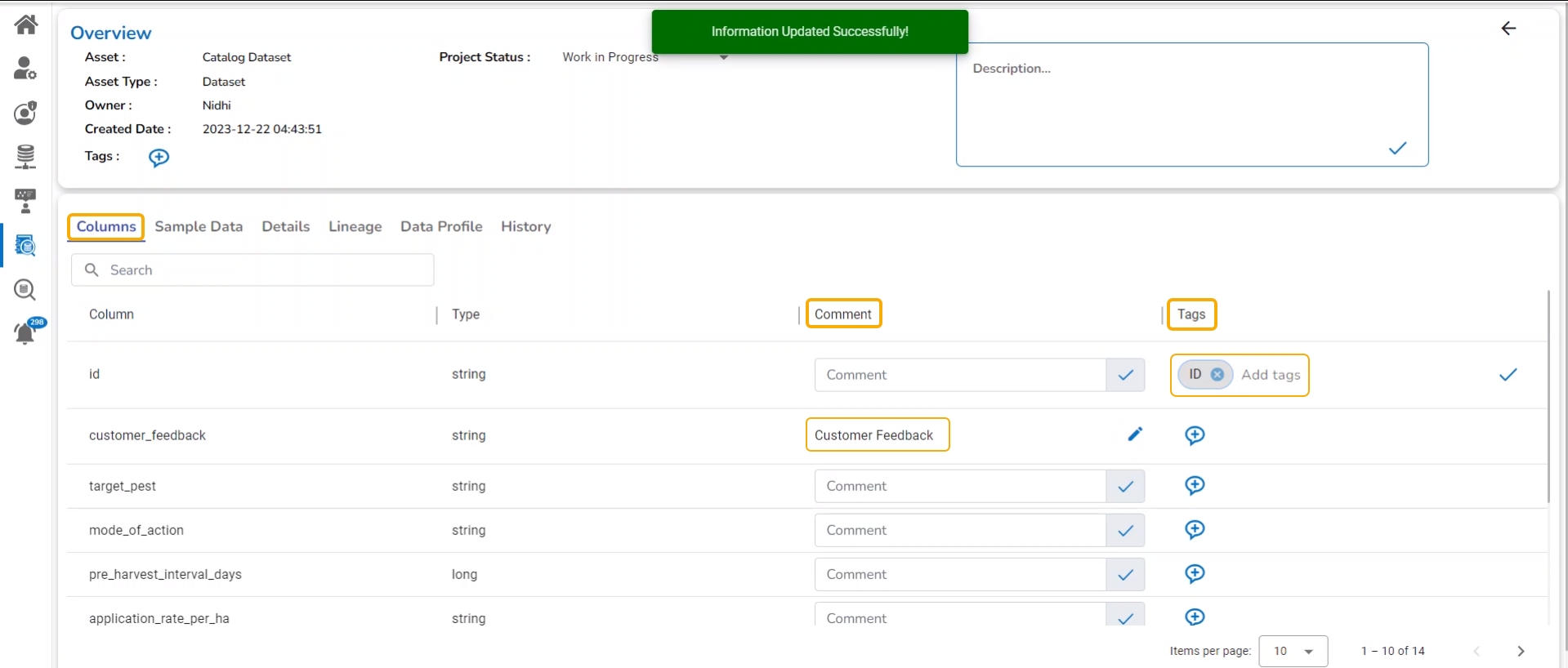
Task: Expand Project Status dropdown
Action: click(723, 57)
